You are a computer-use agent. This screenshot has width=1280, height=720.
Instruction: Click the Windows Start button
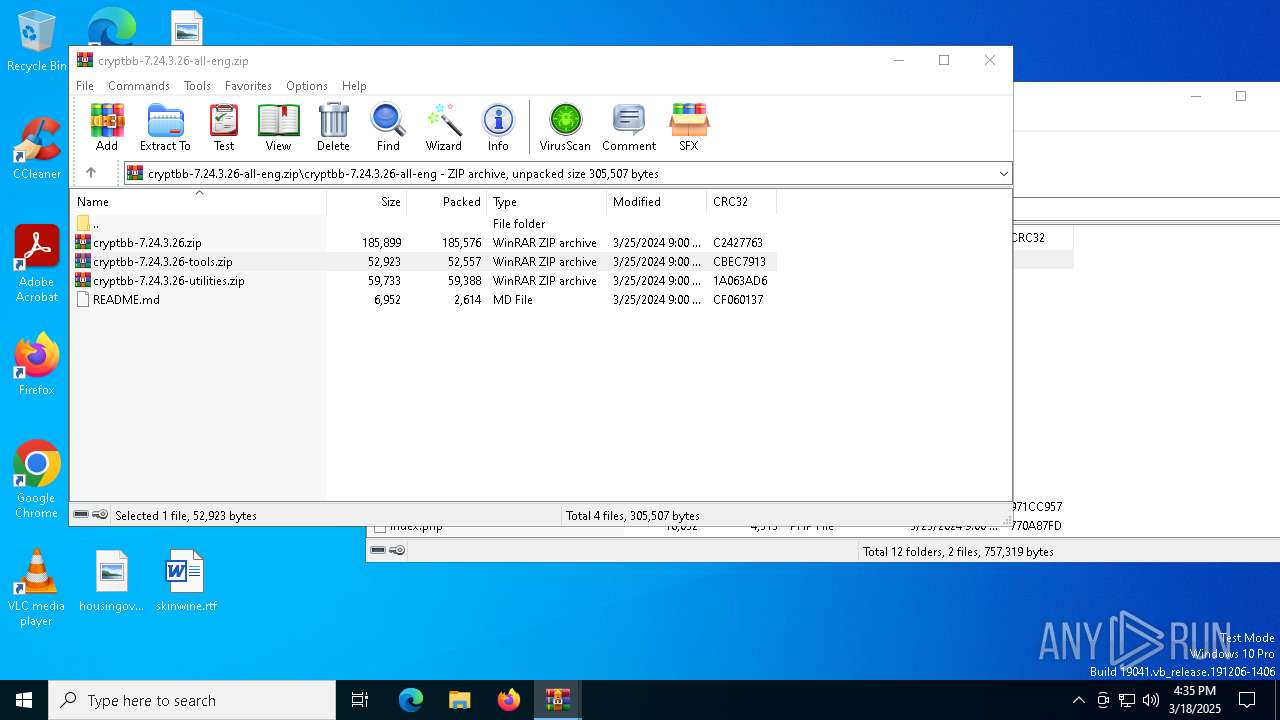click(24, 700)
